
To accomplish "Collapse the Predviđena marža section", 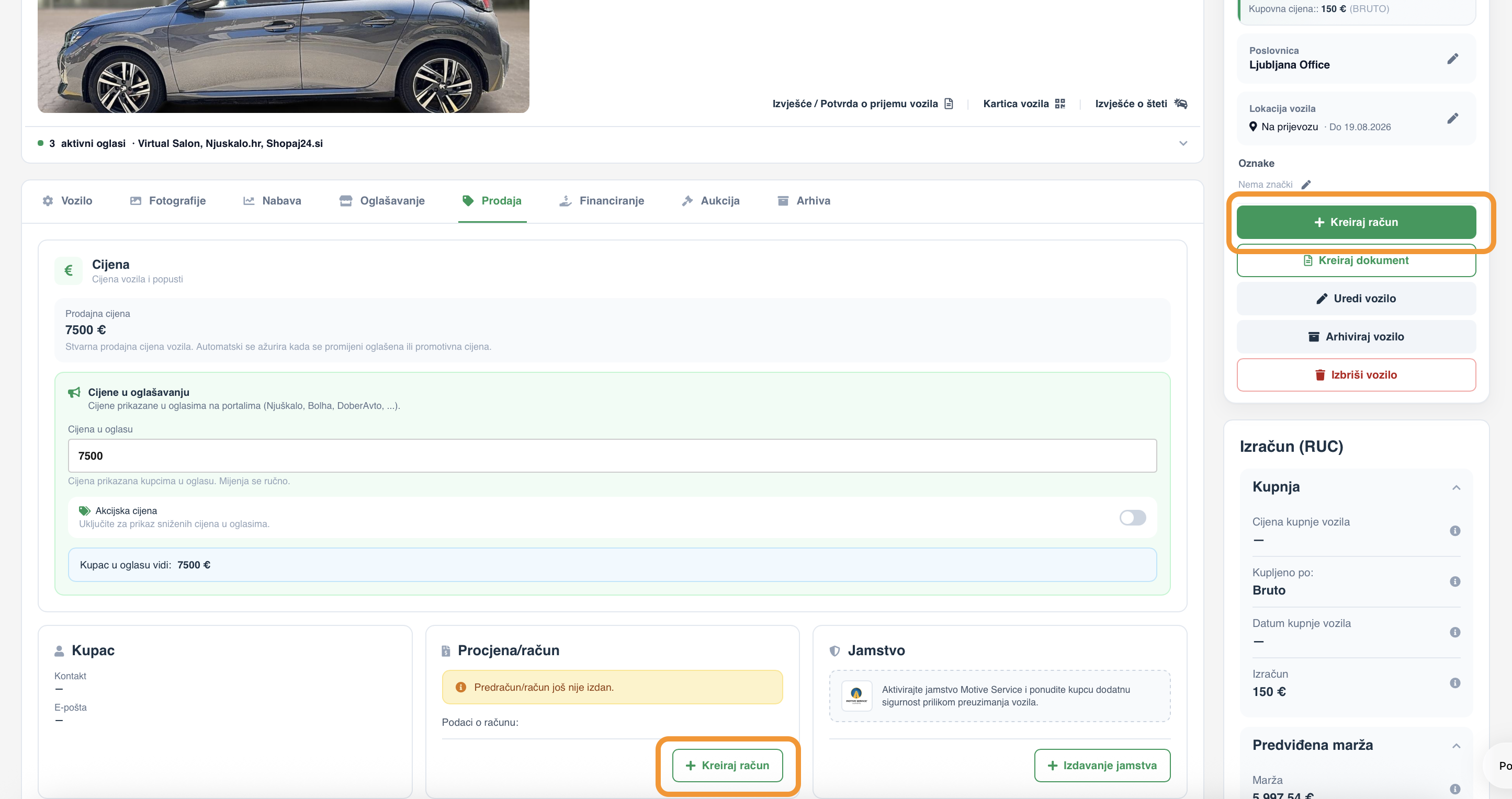I will point(1455,746).
